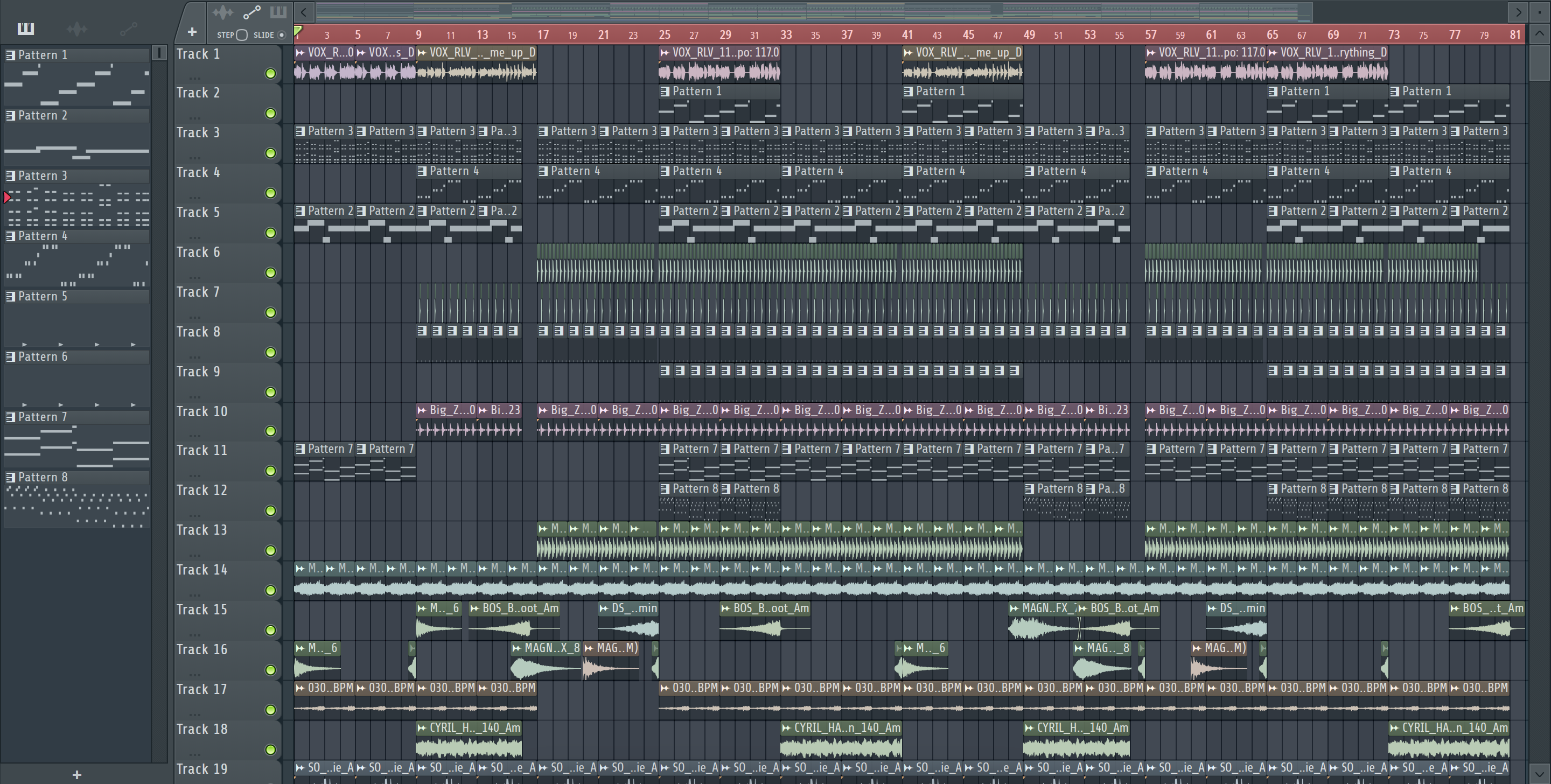
Task: Show patterns in the picker panel
Action: click(25, 29)
